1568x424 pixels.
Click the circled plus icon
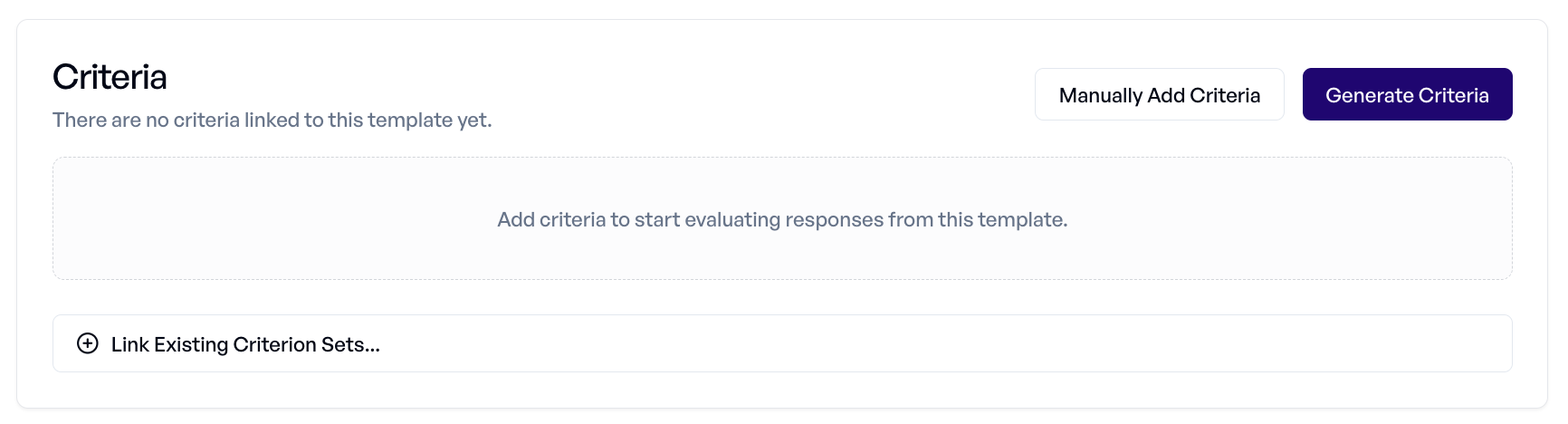click(x=88, y=343)
